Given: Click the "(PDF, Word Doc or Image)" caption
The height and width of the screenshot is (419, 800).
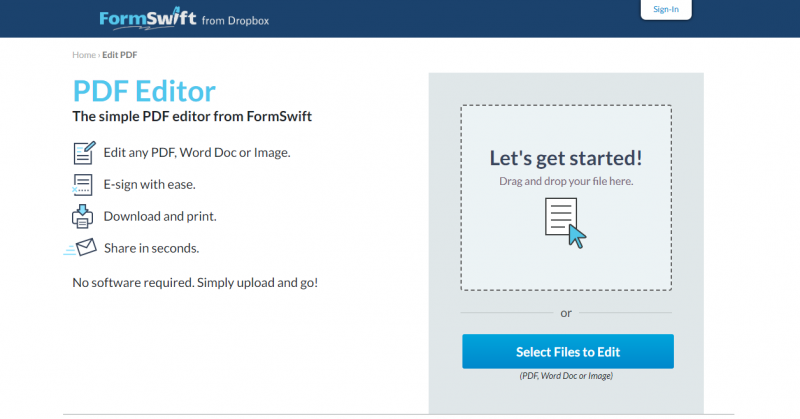Looking at the screenshot, I should point(566,376).
